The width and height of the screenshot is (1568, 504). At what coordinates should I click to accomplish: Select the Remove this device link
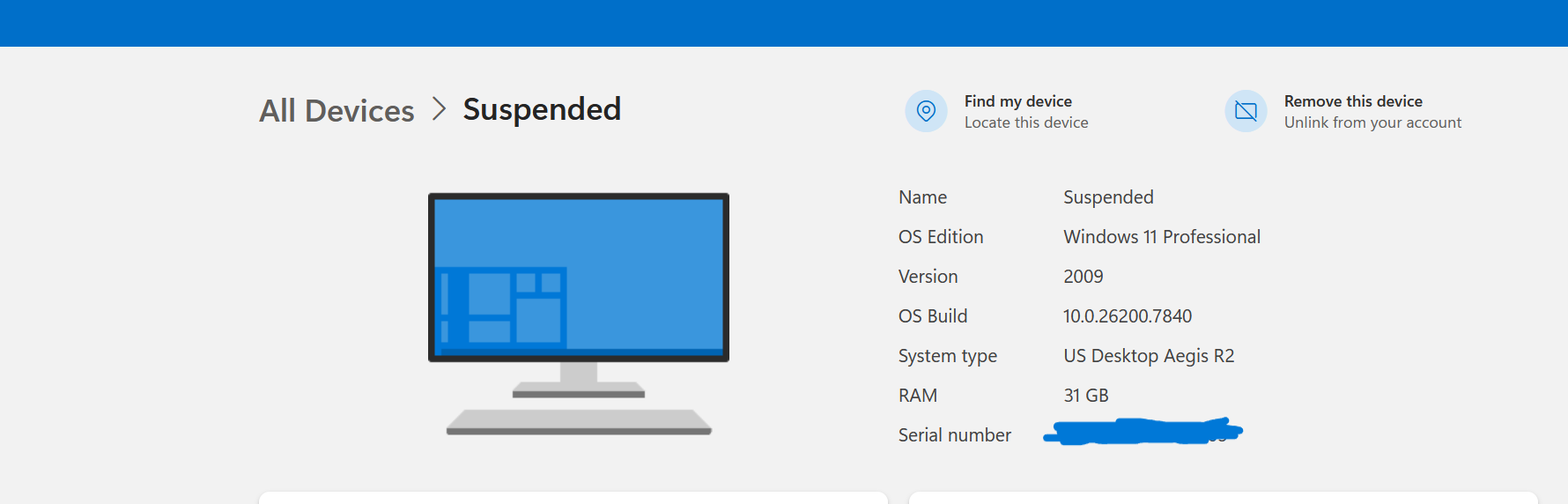pos(1353,101)
